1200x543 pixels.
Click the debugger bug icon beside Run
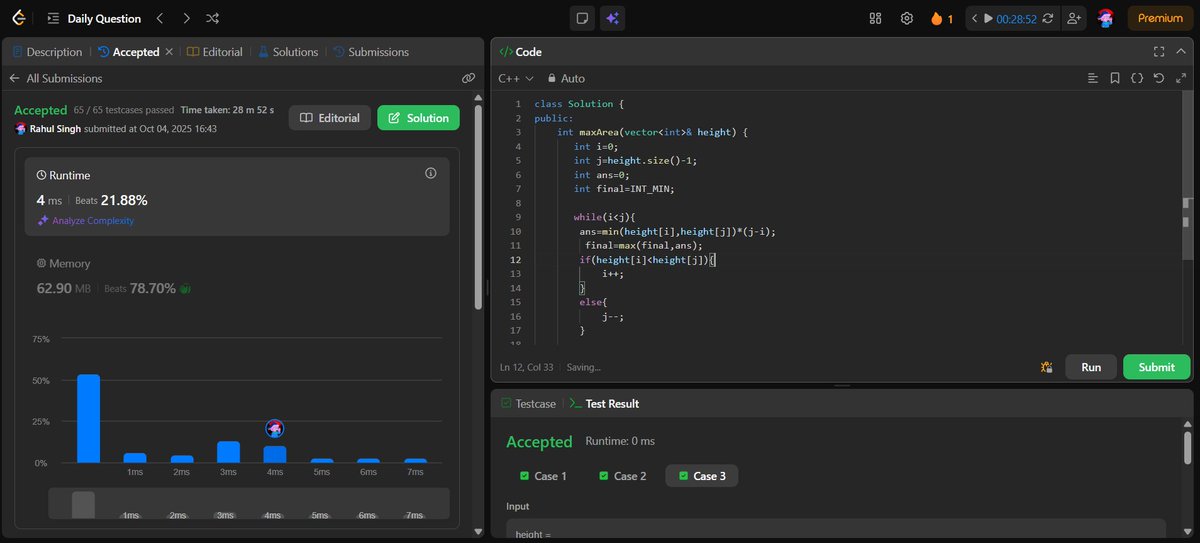pyautogui.click(x=1046, y=367)
